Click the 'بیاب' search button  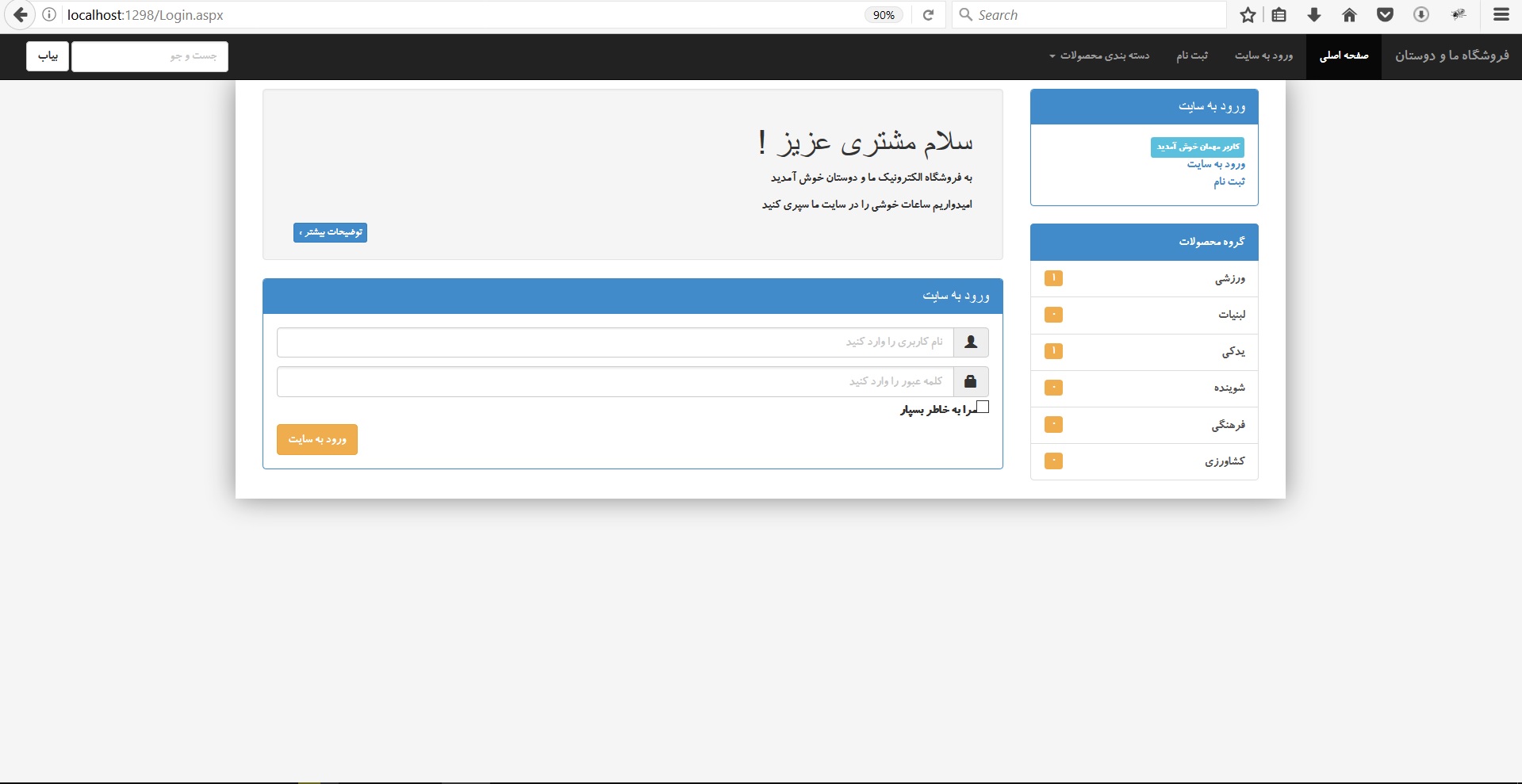coord(48,56)
